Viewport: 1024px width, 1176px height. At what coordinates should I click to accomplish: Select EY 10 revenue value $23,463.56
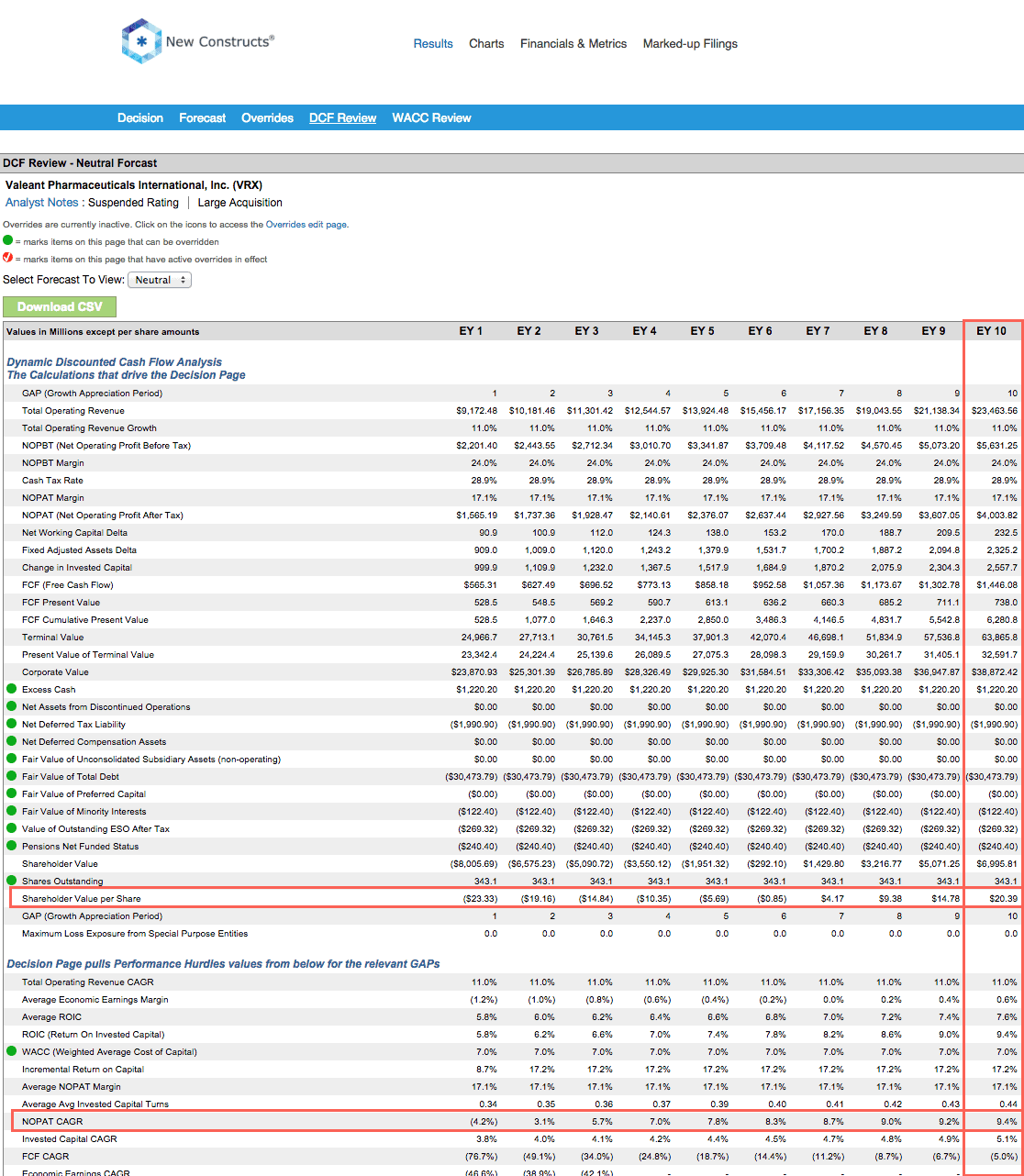[995, 410]
